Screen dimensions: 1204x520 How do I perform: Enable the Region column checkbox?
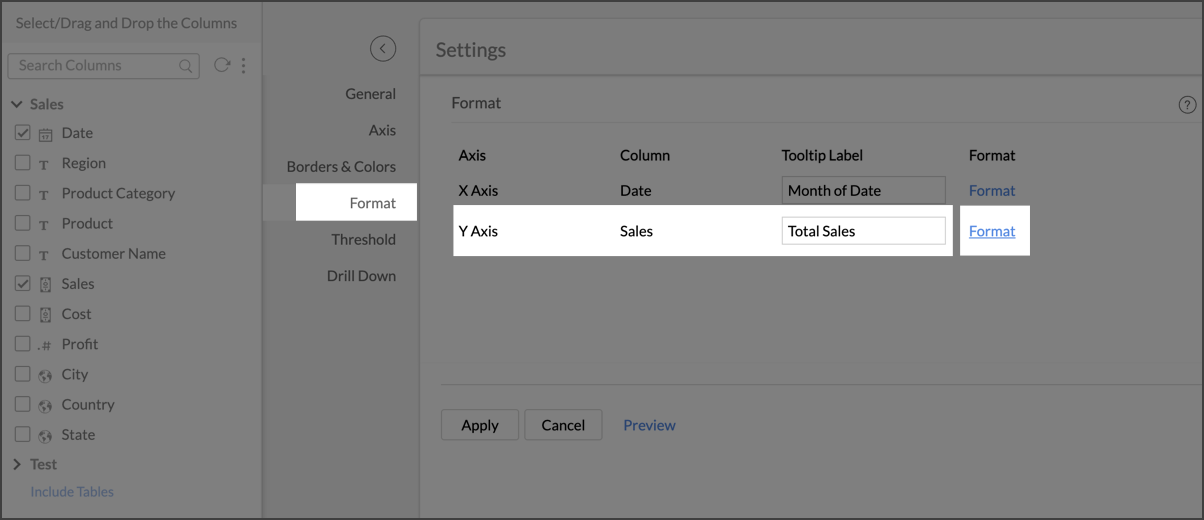coord(22,163)
